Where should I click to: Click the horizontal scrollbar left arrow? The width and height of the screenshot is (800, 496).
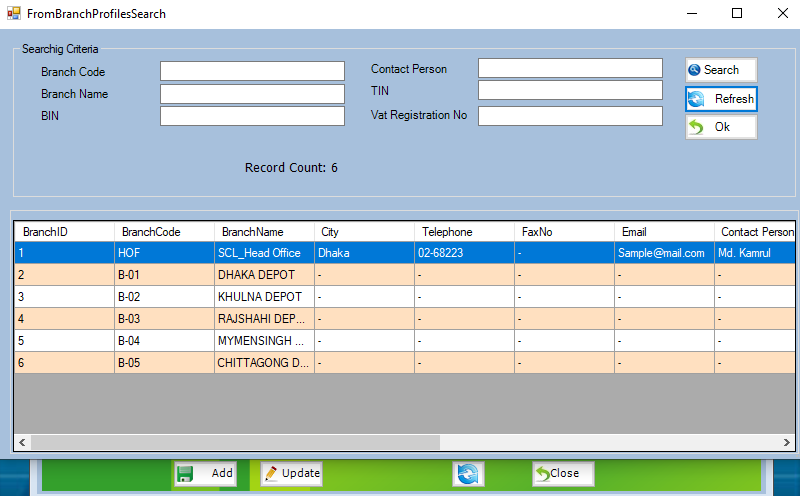pos(22,442)
